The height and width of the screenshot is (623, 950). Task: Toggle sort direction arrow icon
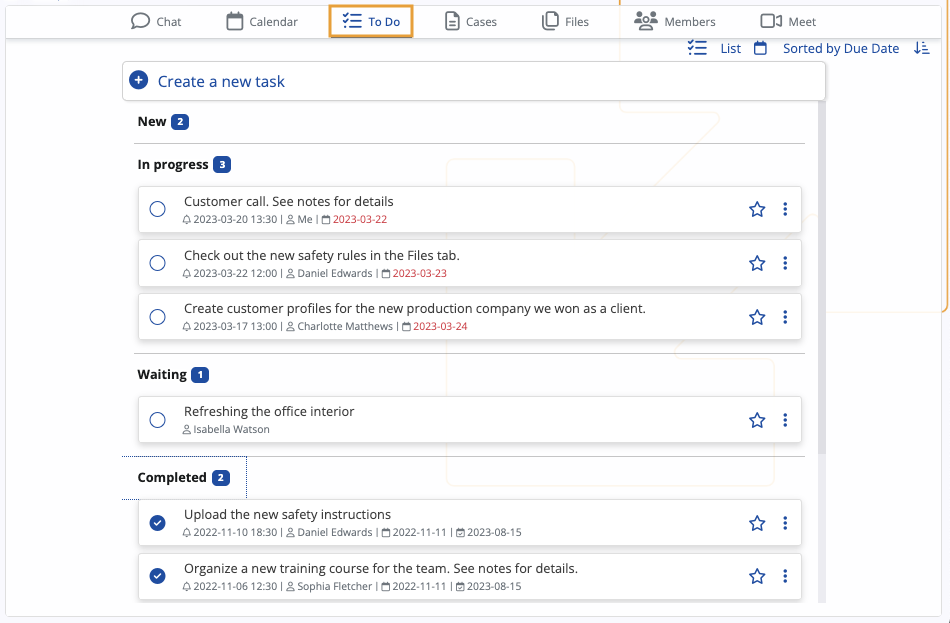(x=922, y=48)
